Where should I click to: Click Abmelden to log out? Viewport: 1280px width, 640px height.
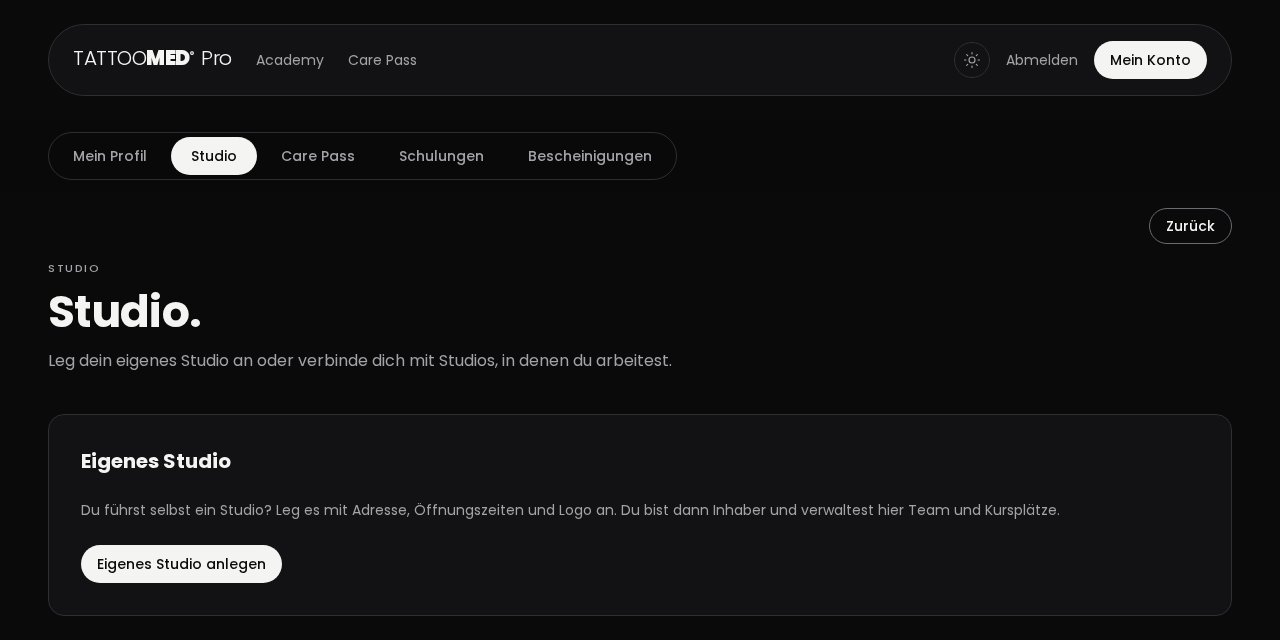tap(1042, 60)
